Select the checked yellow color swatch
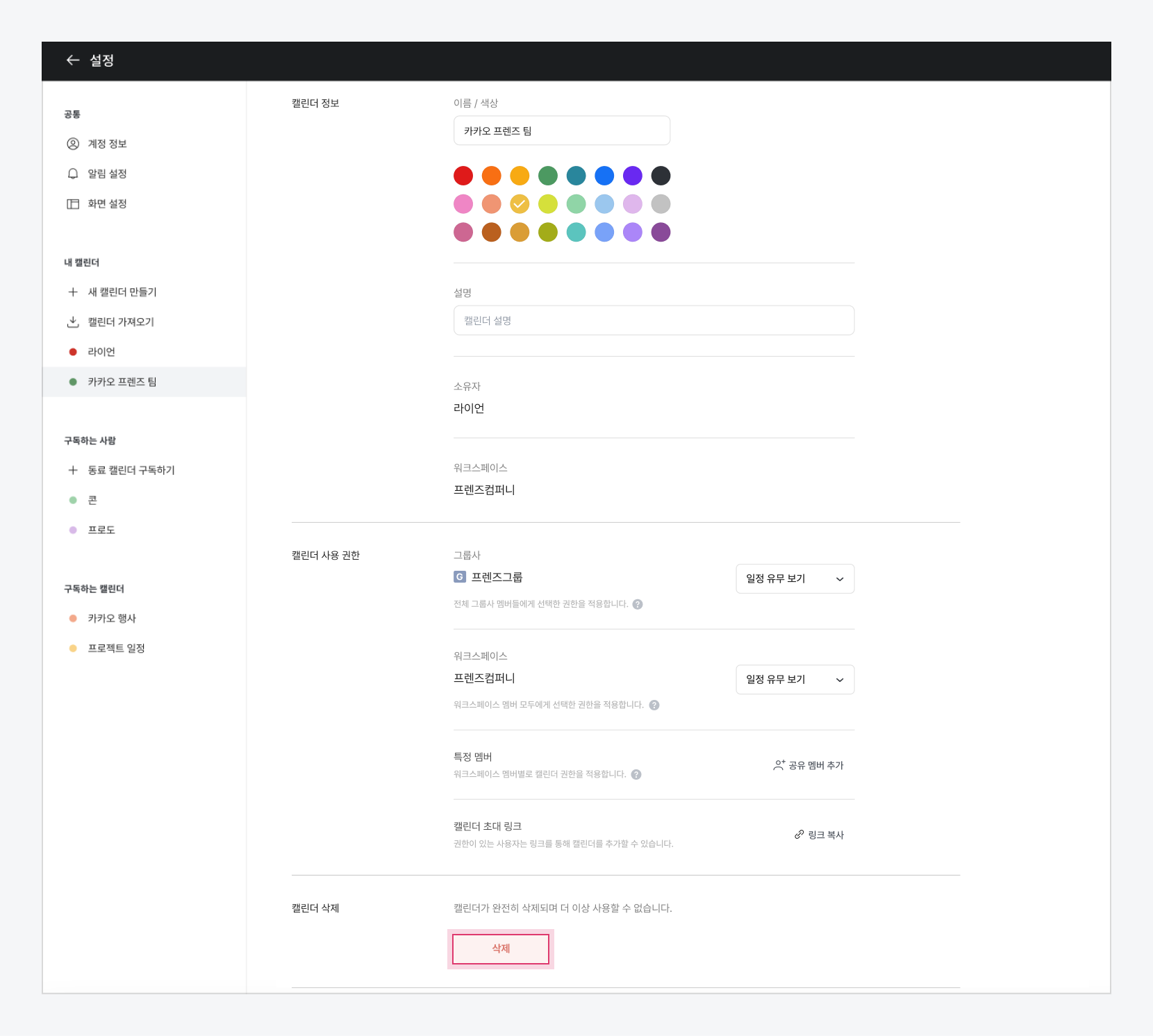This screenshot has width=1153, height=1036. coord(520,204)
